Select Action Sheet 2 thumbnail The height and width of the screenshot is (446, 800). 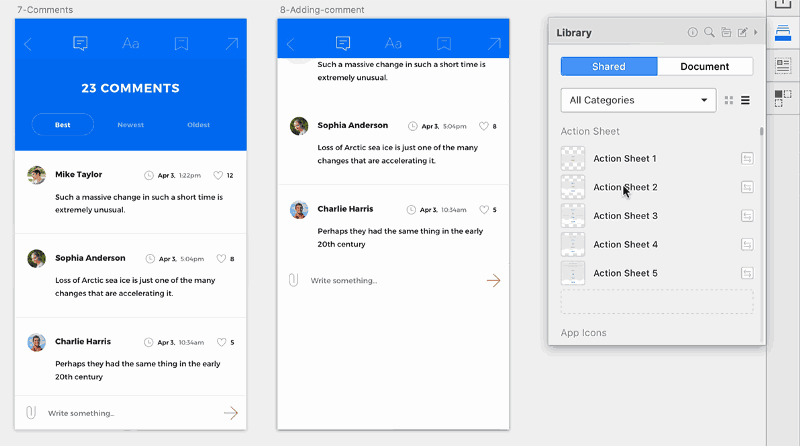[x=573, y=187]
